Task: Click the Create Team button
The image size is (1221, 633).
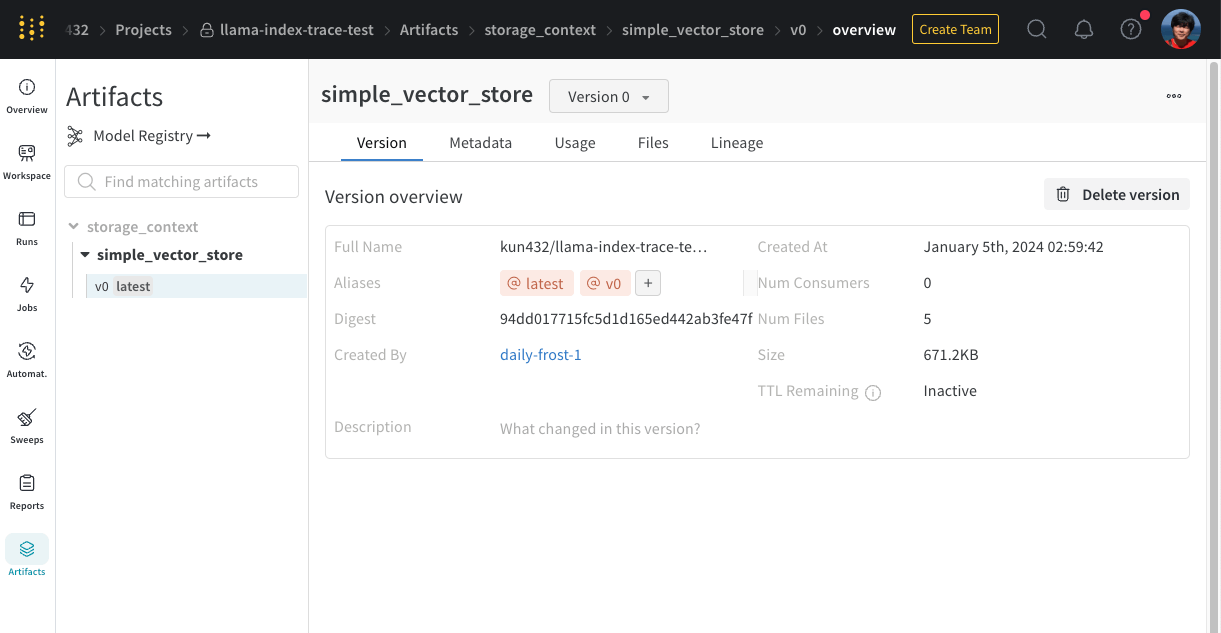Action: coord(955,30)
